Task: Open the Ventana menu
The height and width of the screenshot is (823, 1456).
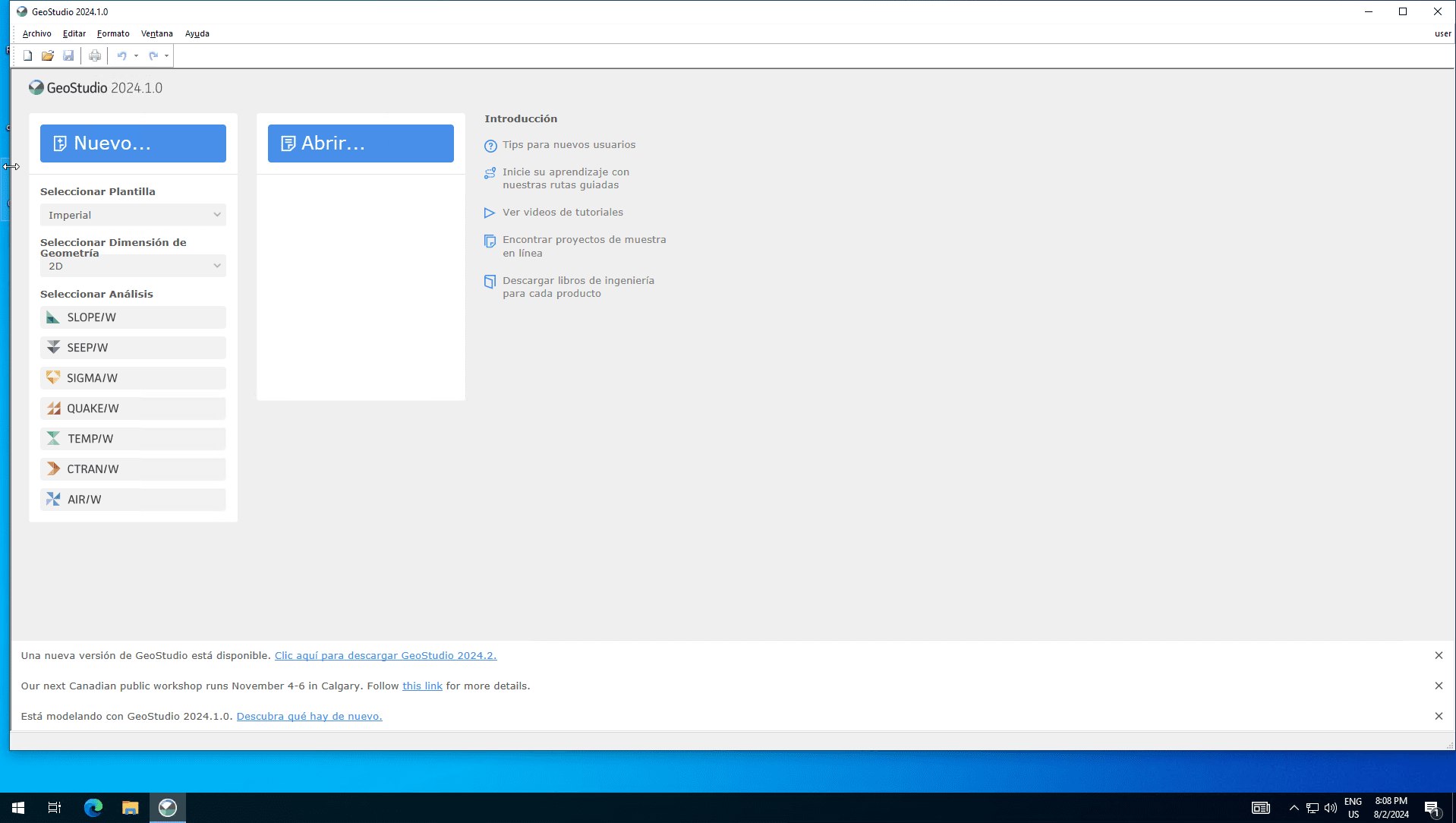Action: click(156, 33)
